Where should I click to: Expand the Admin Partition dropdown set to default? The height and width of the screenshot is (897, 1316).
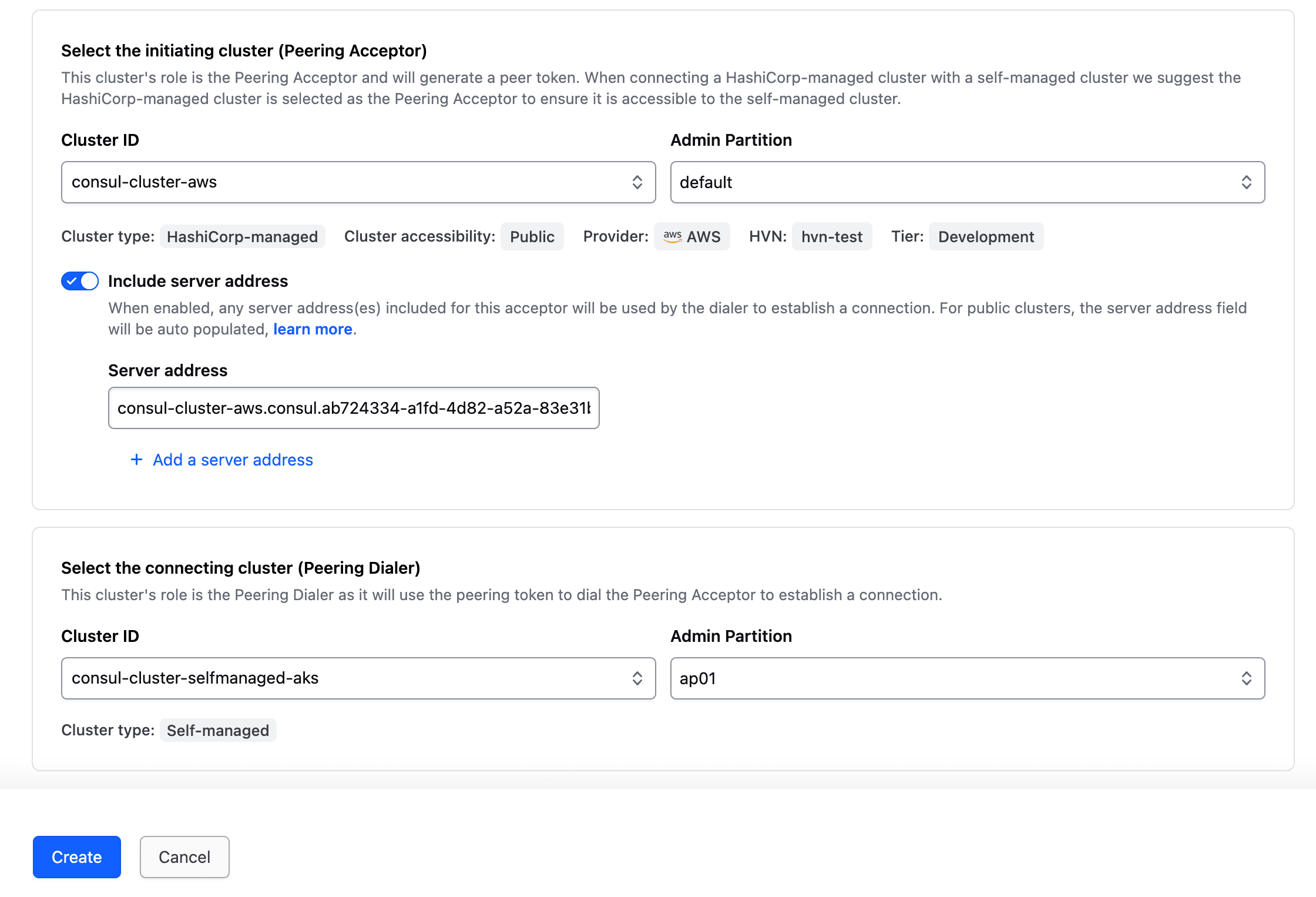click(967, 182)
